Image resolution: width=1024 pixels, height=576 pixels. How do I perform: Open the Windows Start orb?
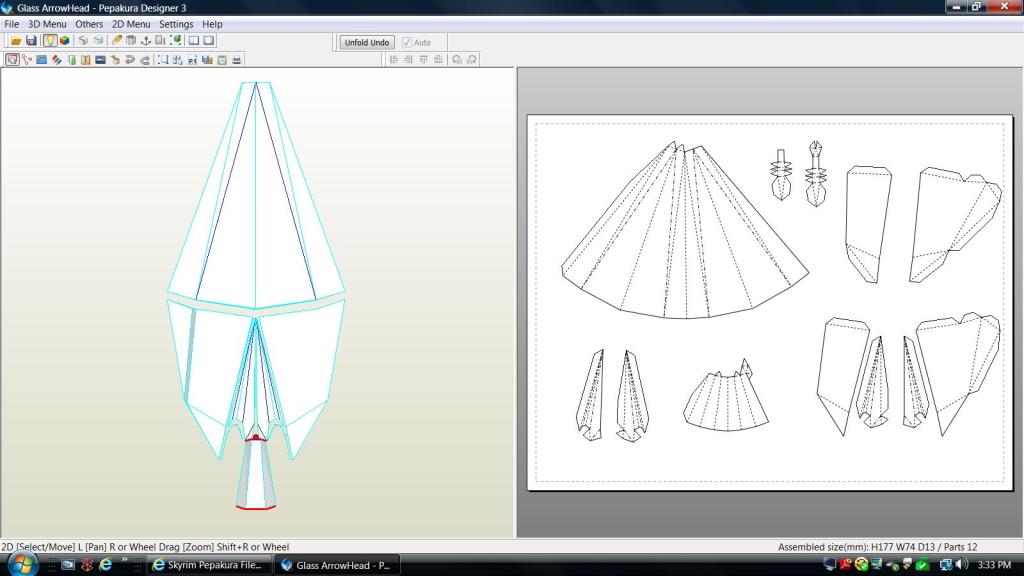tap(22, 564)
